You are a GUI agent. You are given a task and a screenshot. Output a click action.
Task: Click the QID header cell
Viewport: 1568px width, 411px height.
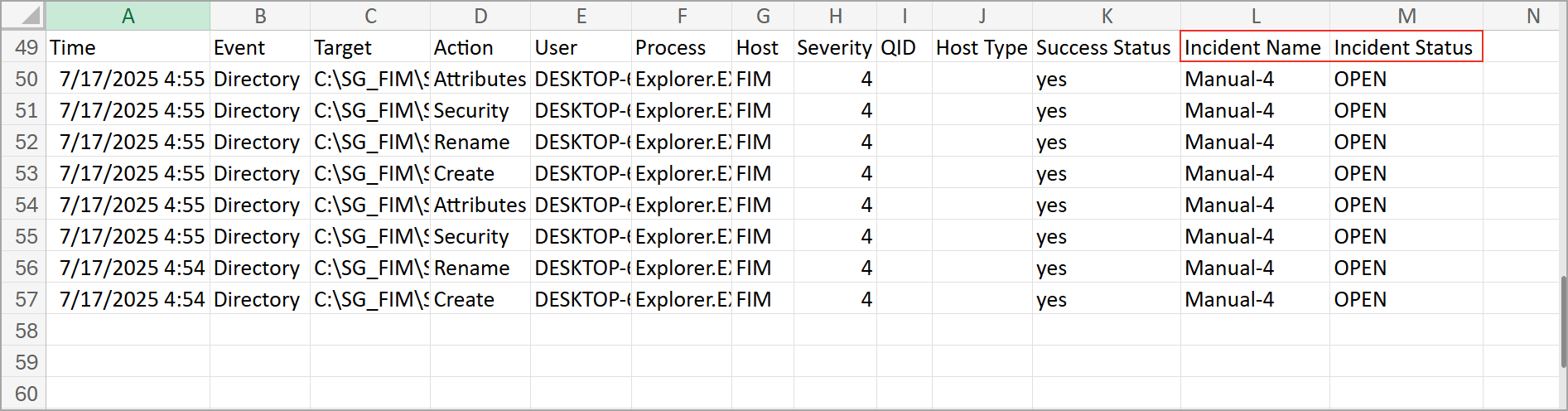[x=904, y=47]
